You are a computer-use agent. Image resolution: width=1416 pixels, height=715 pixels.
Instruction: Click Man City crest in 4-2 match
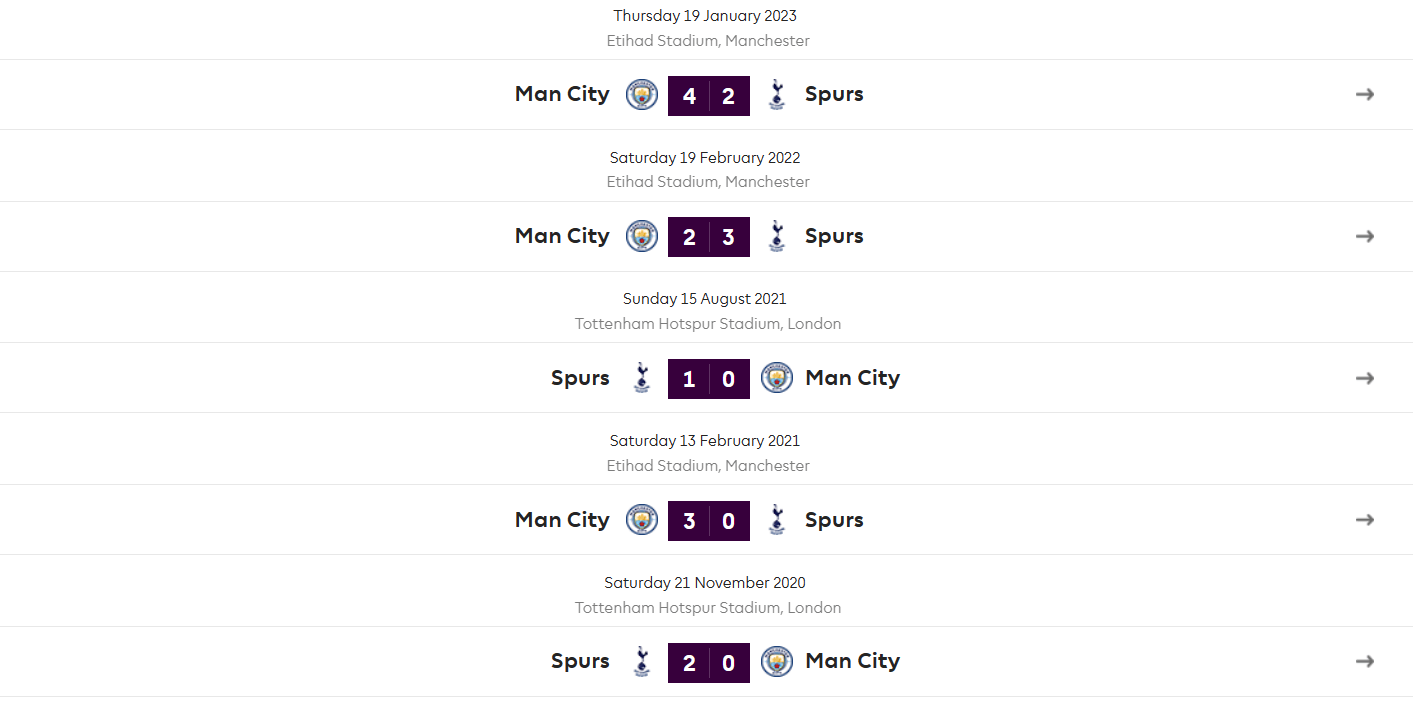[642, 95]
